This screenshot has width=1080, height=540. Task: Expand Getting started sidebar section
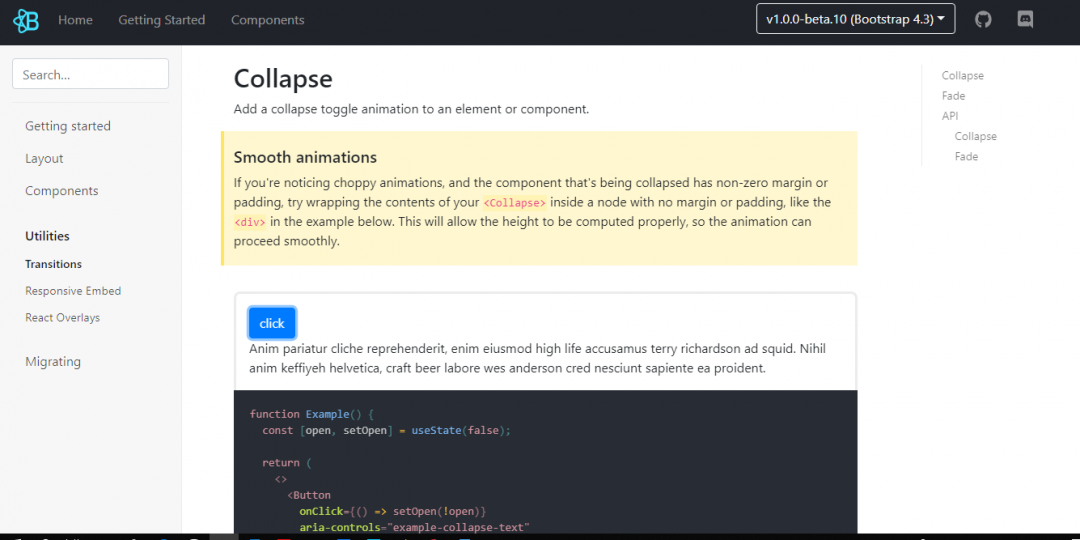[68, 126]
